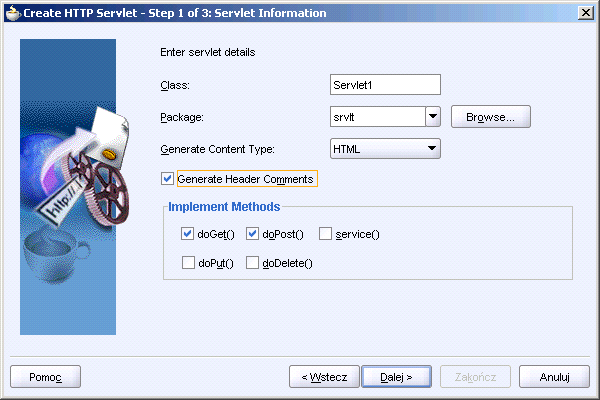600x400 pixels.
Task: Click the Java cup icon in title bar
Action: 13,13
